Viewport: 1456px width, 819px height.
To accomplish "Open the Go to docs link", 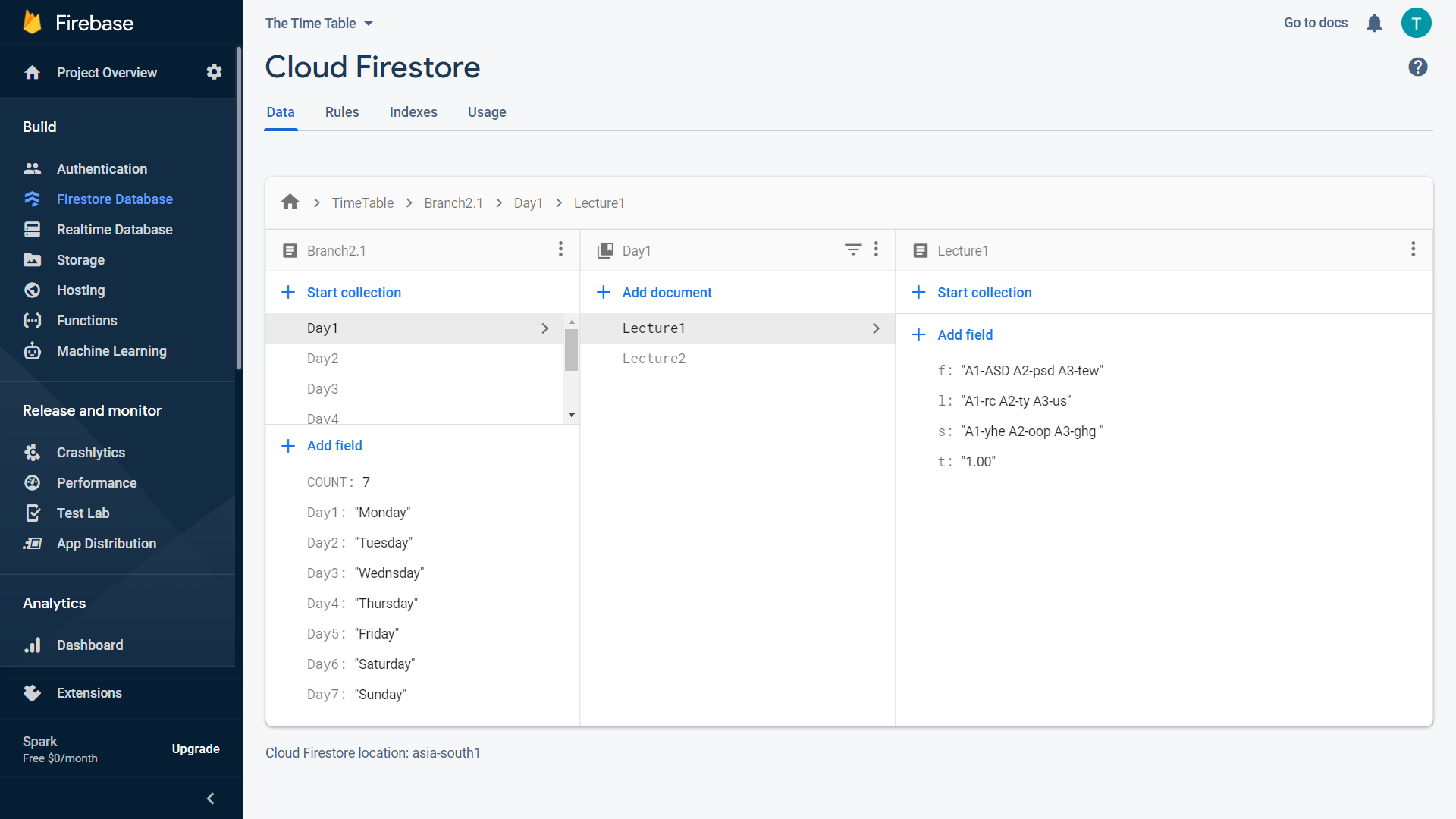I will click(1315, 23).
